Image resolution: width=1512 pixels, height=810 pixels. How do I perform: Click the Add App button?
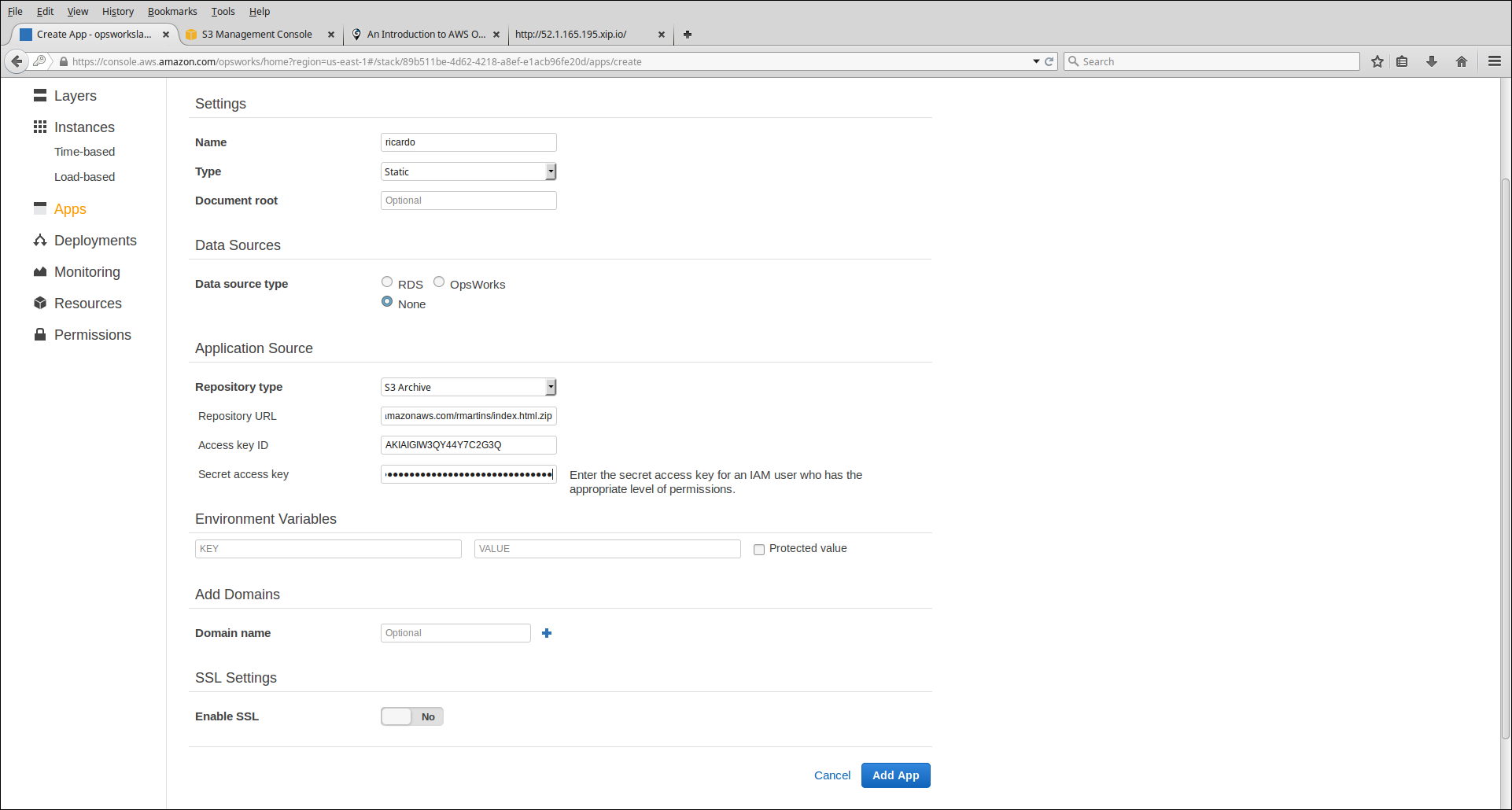(x=895, y=775)
